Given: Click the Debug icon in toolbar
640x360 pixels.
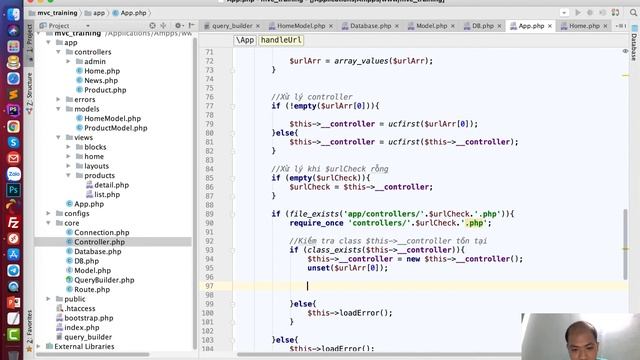Looking at the screenshot, I should (590, 13).
